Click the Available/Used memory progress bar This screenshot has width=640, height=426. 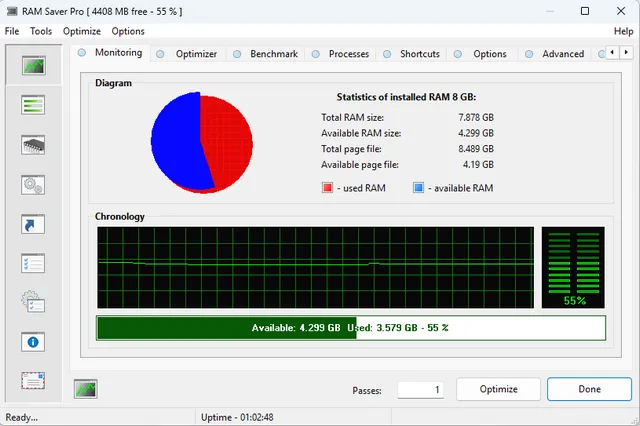point(351,328)
